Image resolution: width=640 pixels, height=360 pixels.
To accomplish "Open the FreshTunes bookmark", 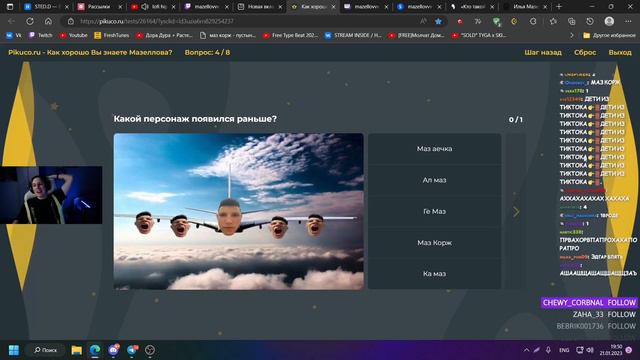I will [111, 36].
